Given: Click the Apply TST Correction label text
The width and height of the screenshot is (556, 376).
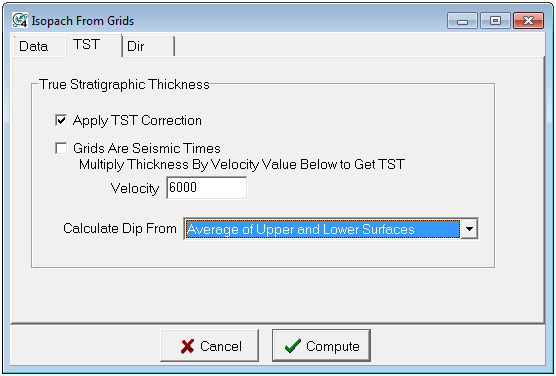Looking at the screenshot, I should 137,121.
